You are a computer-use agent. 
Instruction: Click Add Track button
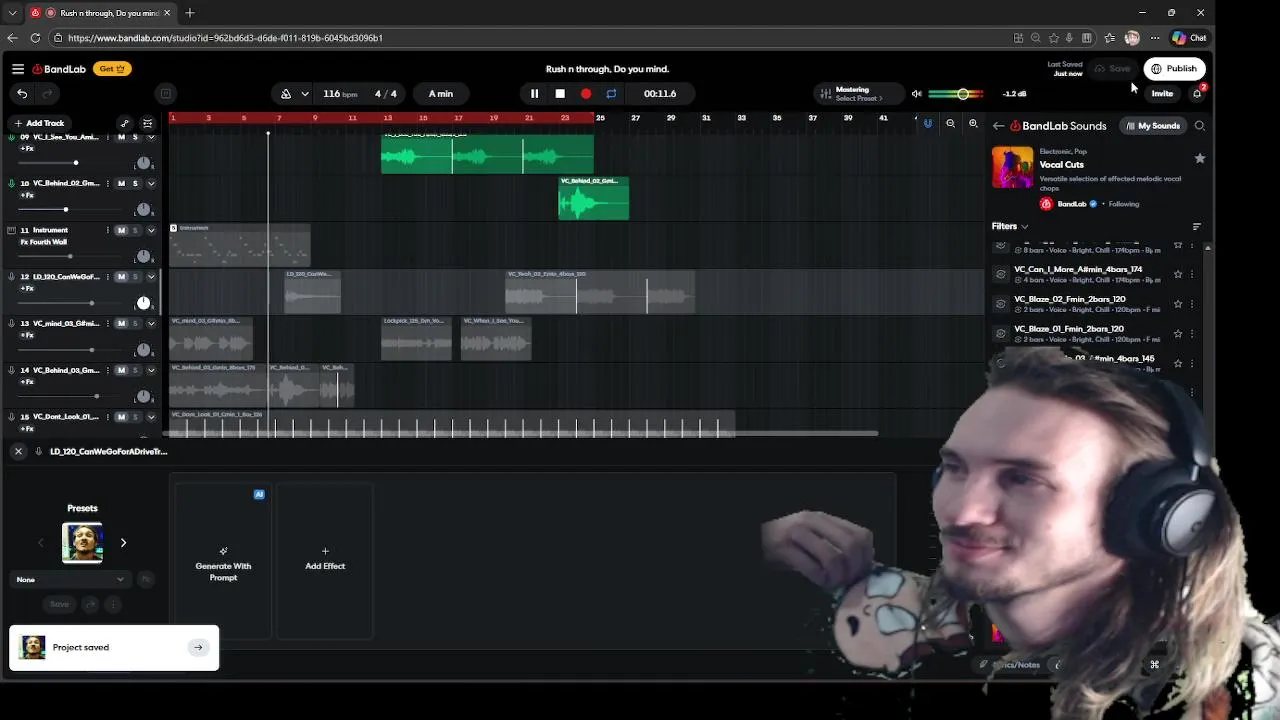coord(39,123)
